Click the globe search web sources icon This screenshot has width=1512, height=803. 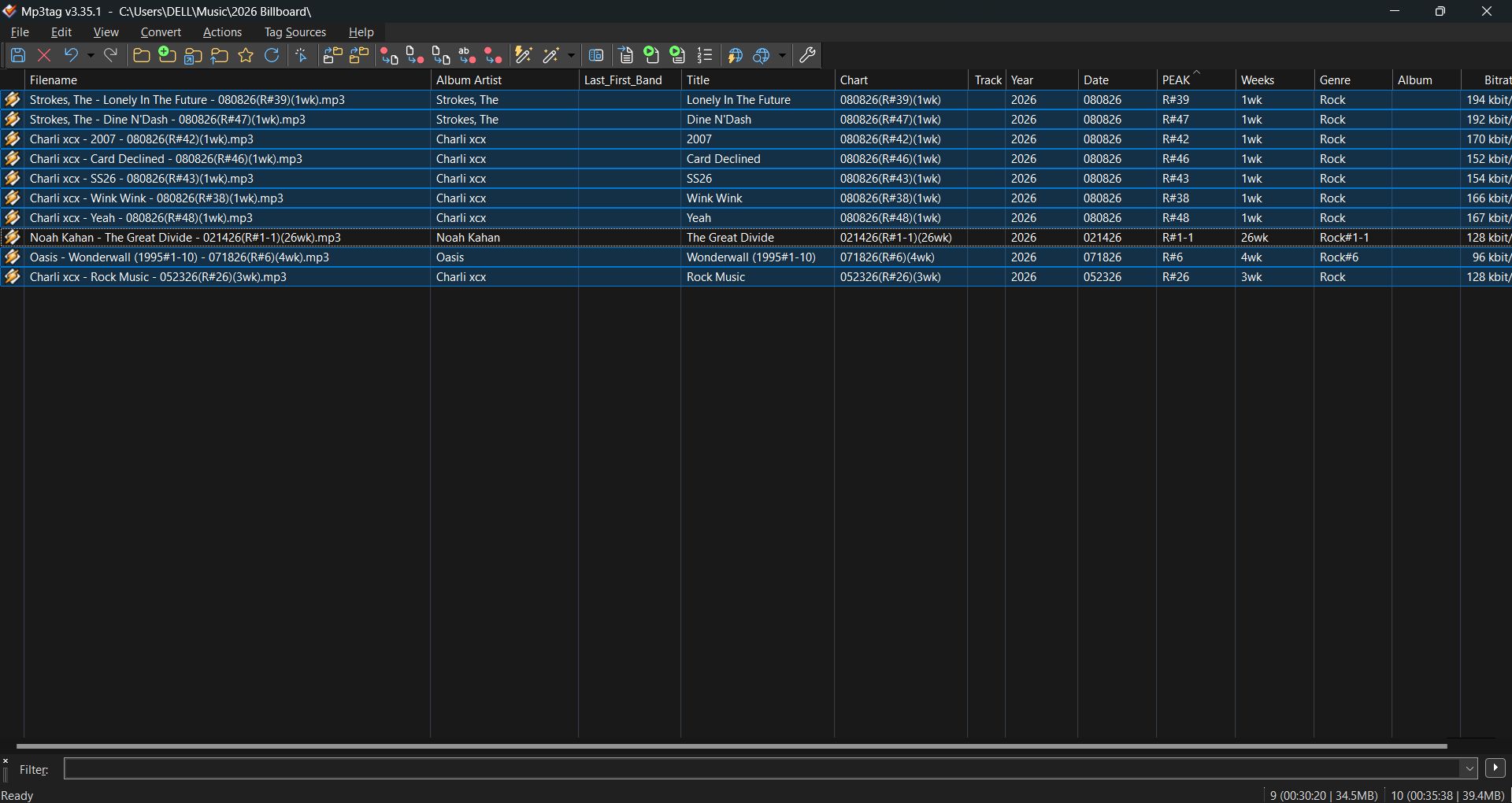[x=762, y=55]
